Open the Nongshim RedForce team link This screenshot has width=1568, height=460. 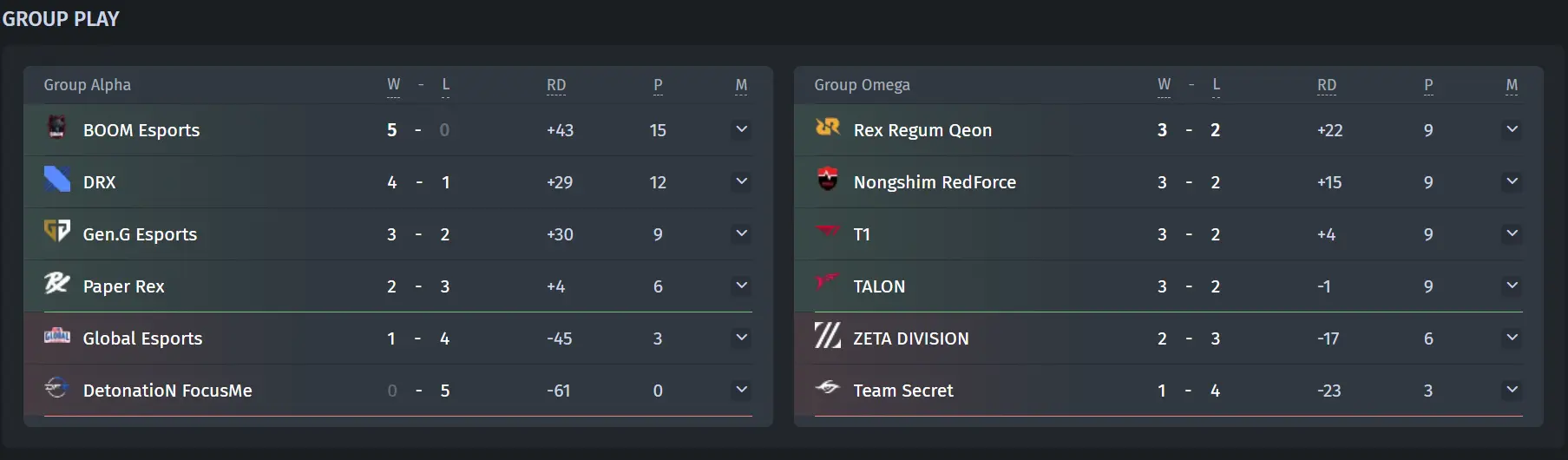[x=935, y=182]
